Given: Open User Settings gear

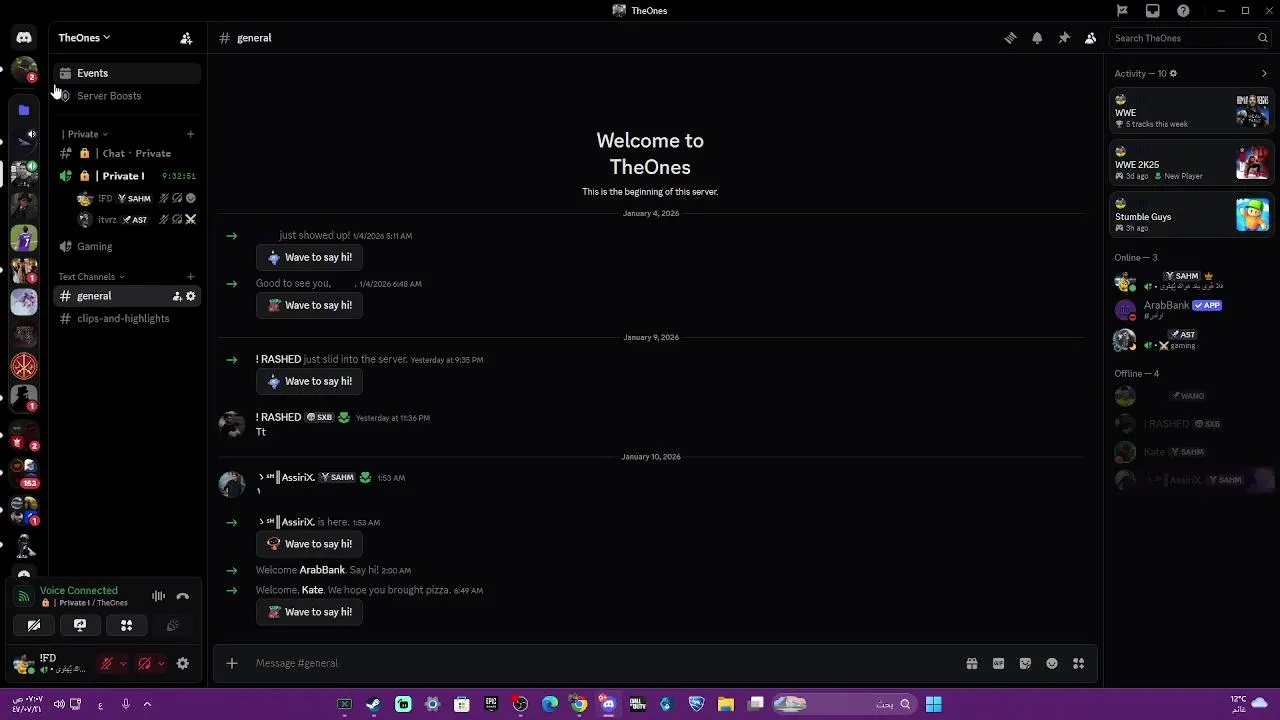Looking at the screenshot, I should [x=182, y=663].
